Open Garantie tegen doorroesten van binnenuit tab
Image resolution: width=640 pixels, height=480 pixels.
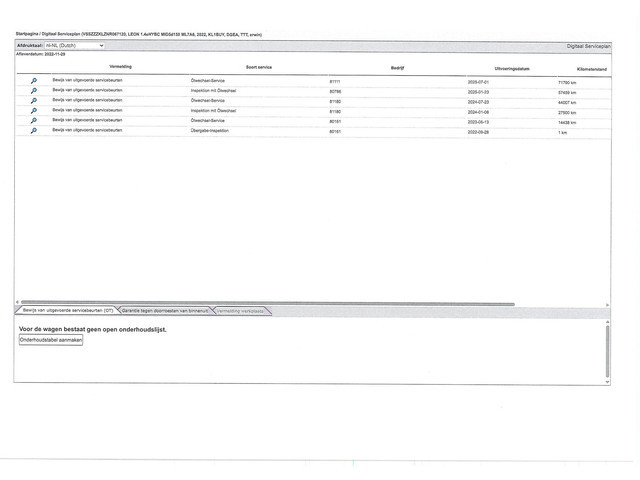pos(166,311)
